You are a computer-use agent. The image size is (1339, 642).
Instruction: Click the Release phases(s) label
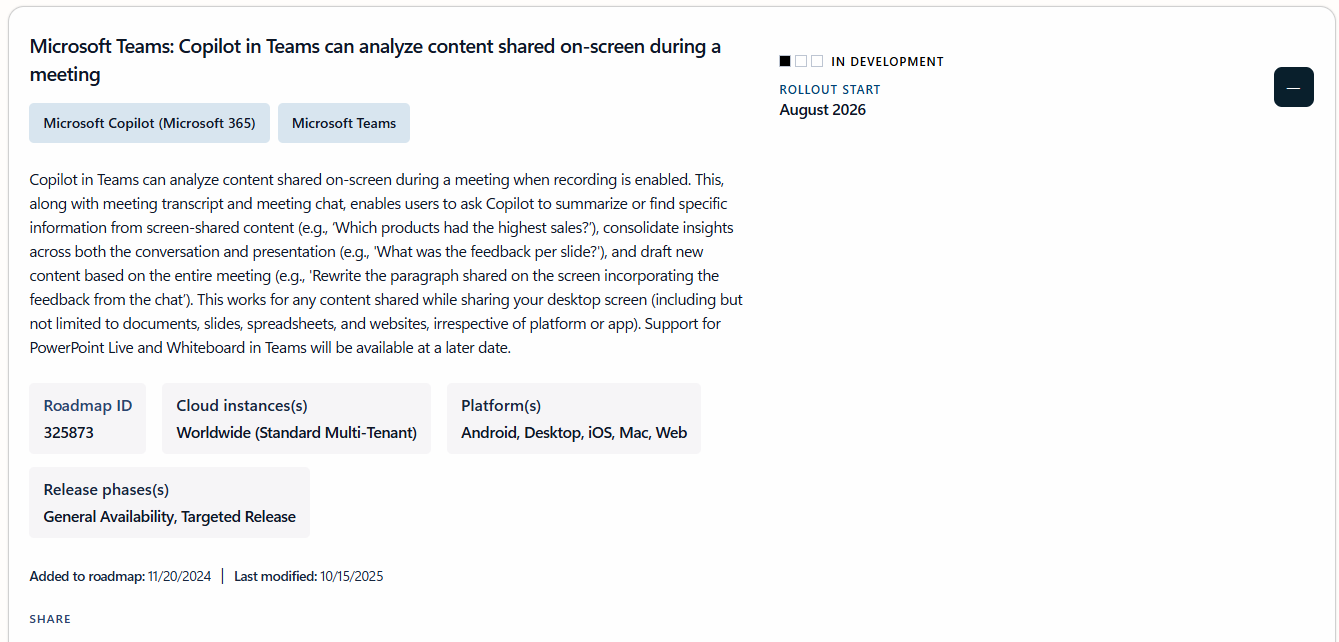click(106, 489)
